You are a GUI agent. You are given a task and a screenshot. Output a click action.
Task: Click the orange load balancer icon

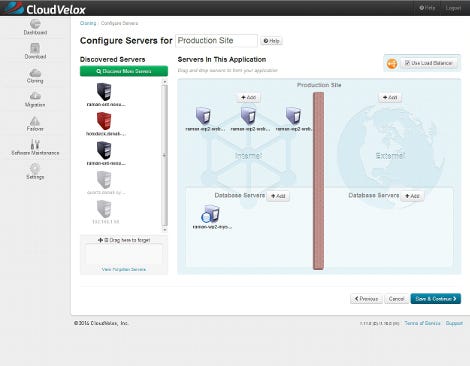[x=392, y=63]
